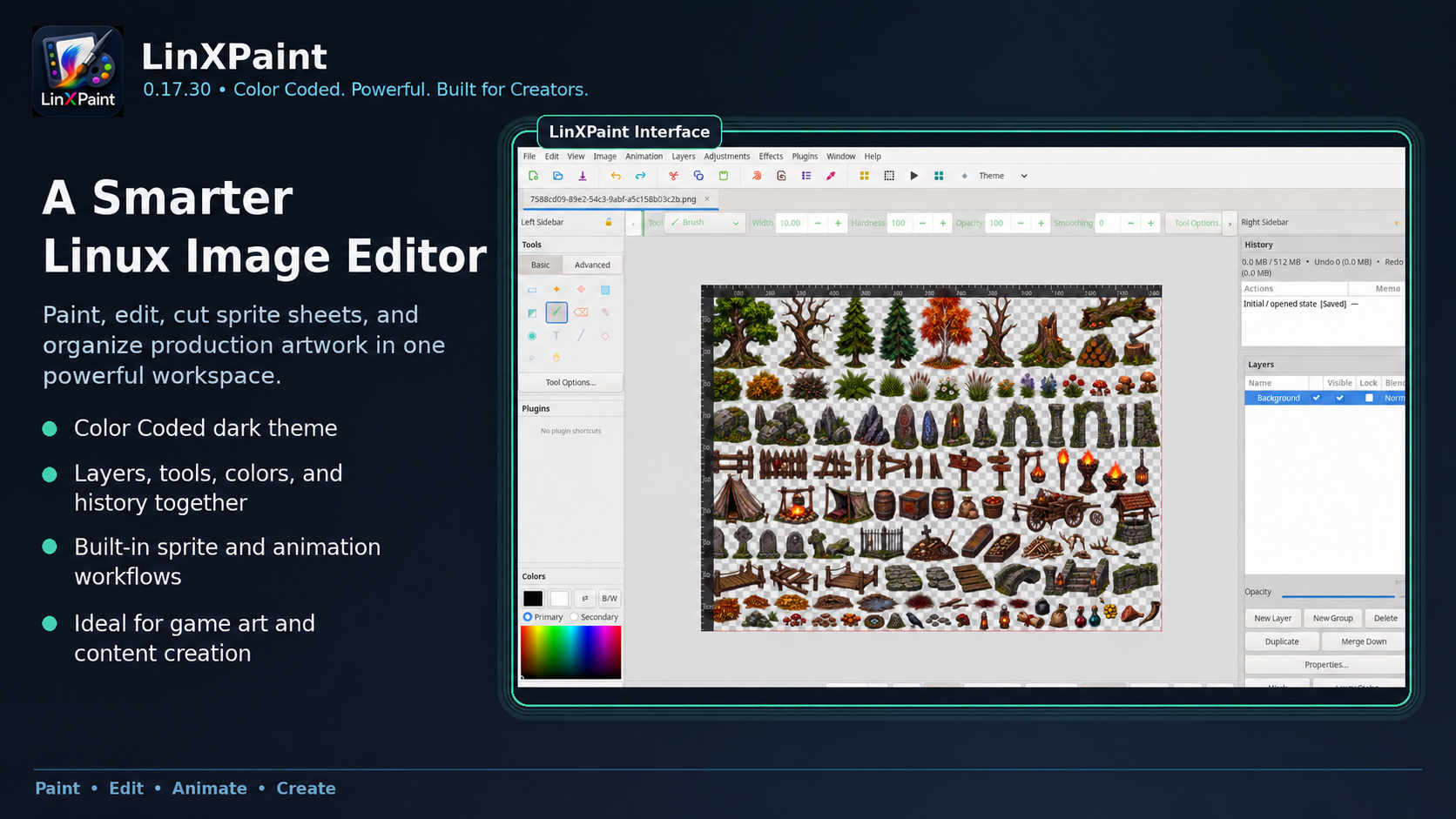The height and width of the screenshot is (819, 1456).
Task: Increase Width with the plus button
Action: tap(838, 224)
